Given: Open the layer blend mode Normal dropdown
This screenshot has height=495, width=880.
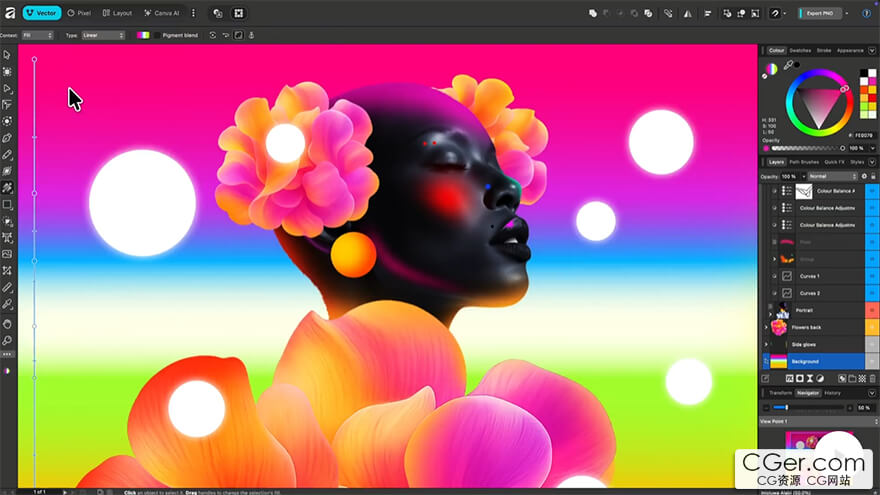Looking at the screenshot, I should (x=832, y=176).
